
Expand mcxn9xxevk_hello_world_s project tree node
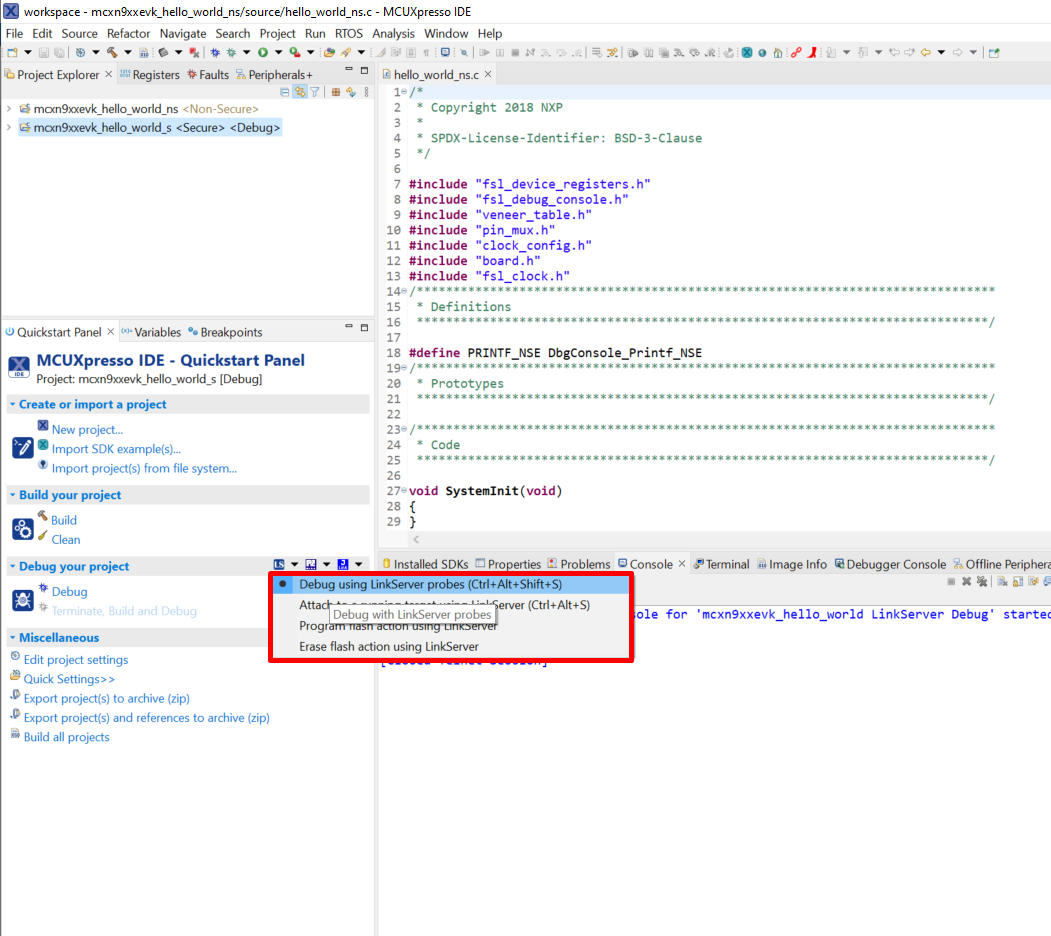tap(9, 128)
